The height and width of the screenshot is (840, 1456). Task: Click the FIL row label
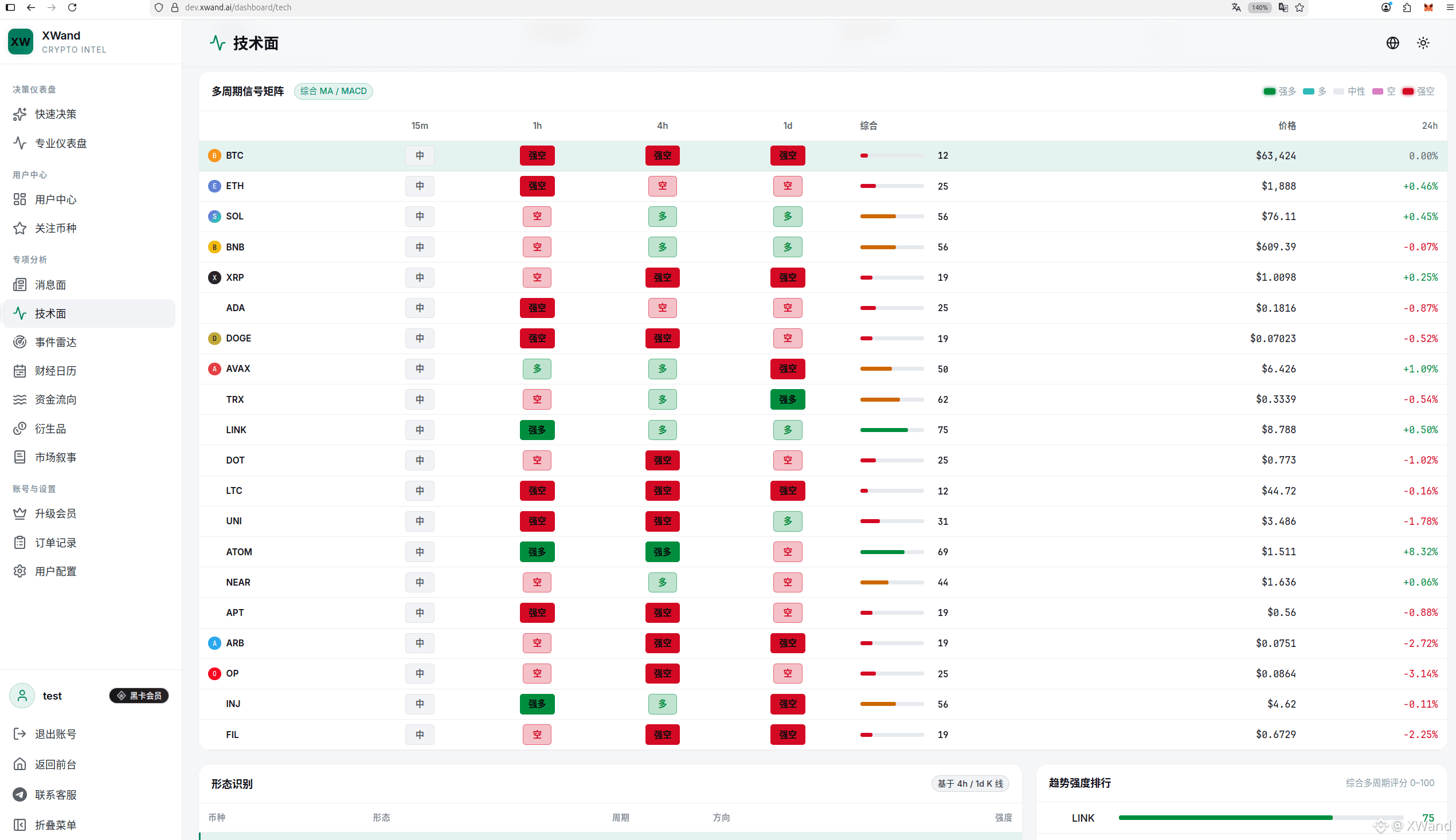(x=232, y=735)
